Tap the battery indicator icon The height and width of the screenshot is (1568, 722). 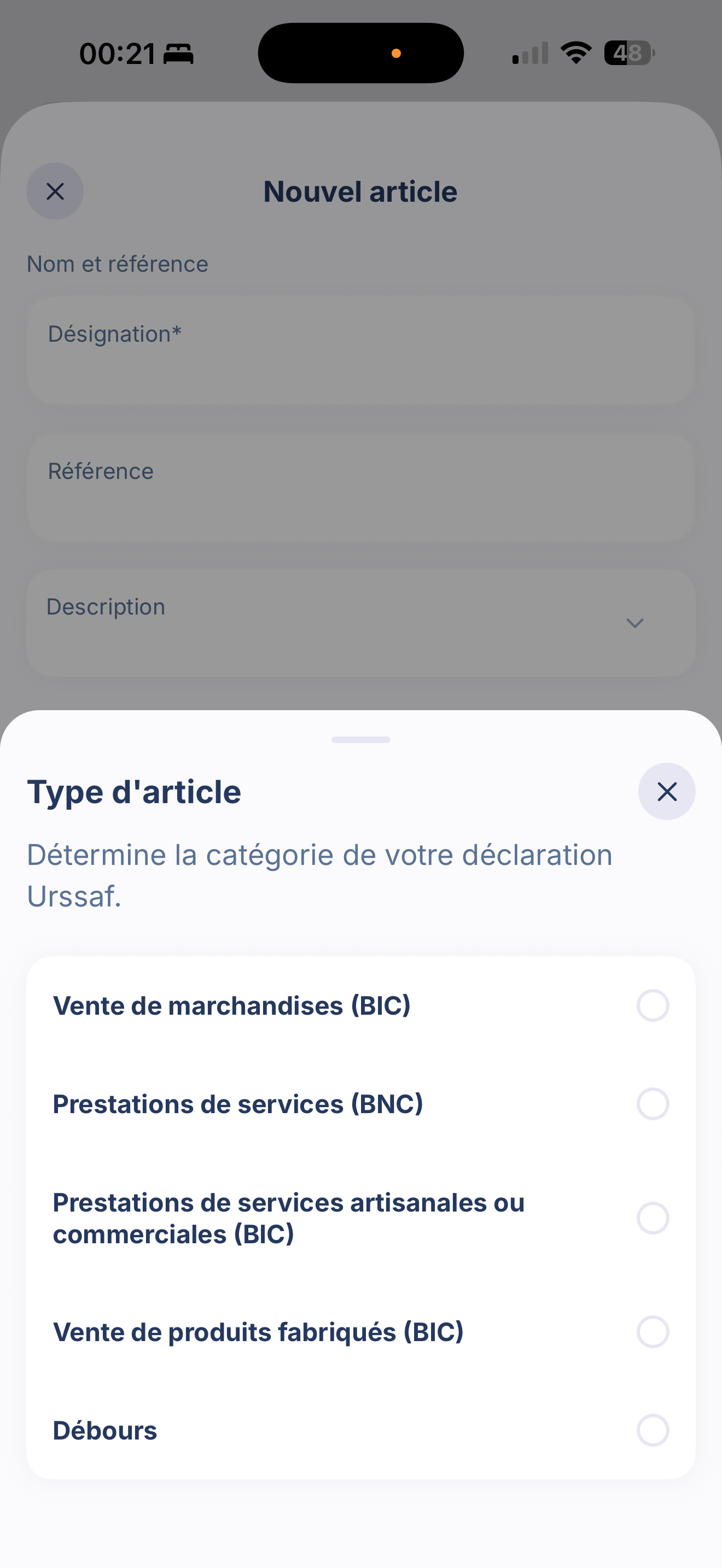click(x=630, y=53)
